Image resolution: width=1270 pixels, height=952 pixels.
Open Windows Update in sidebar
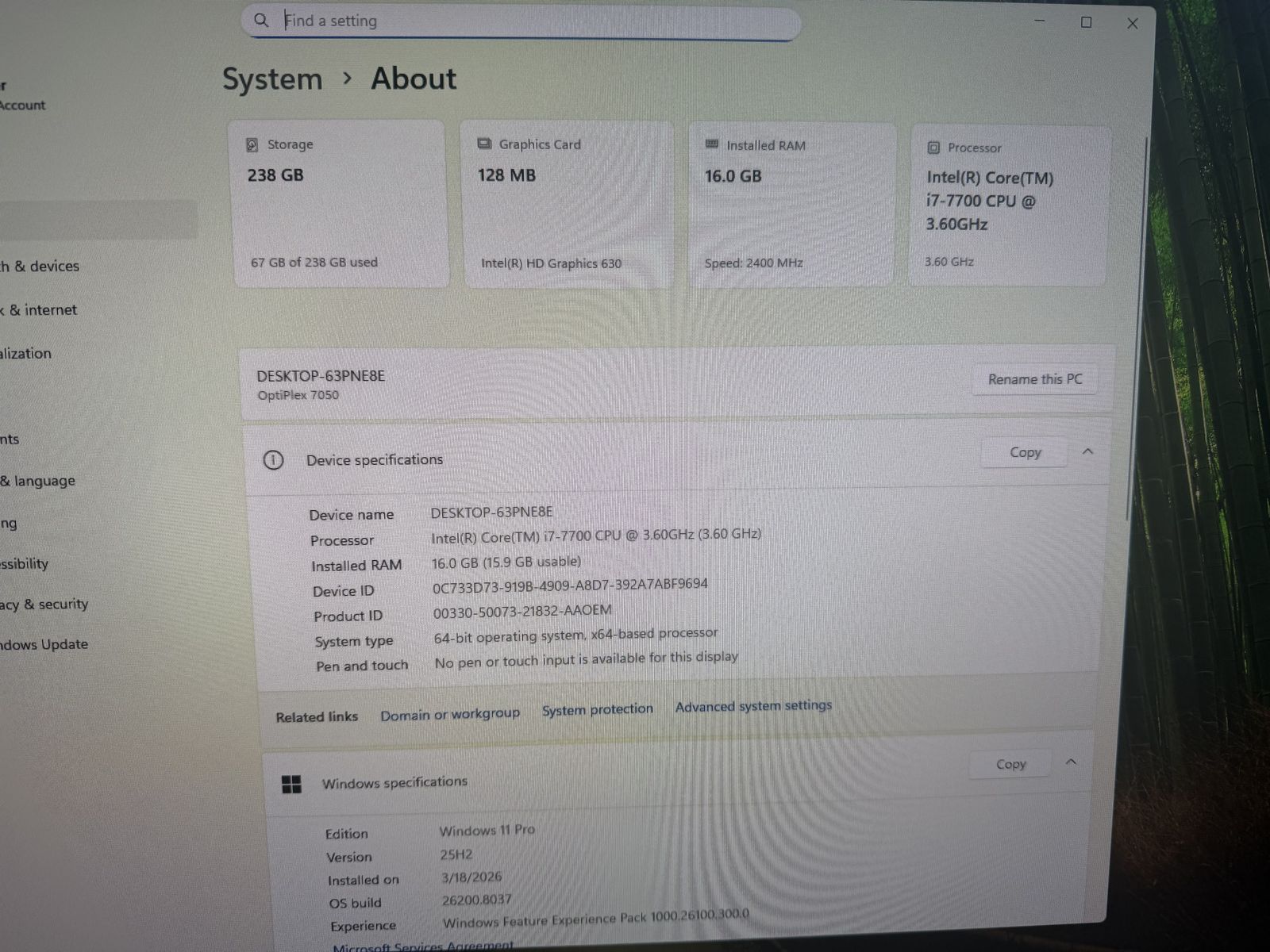click(x=44, y=644)
